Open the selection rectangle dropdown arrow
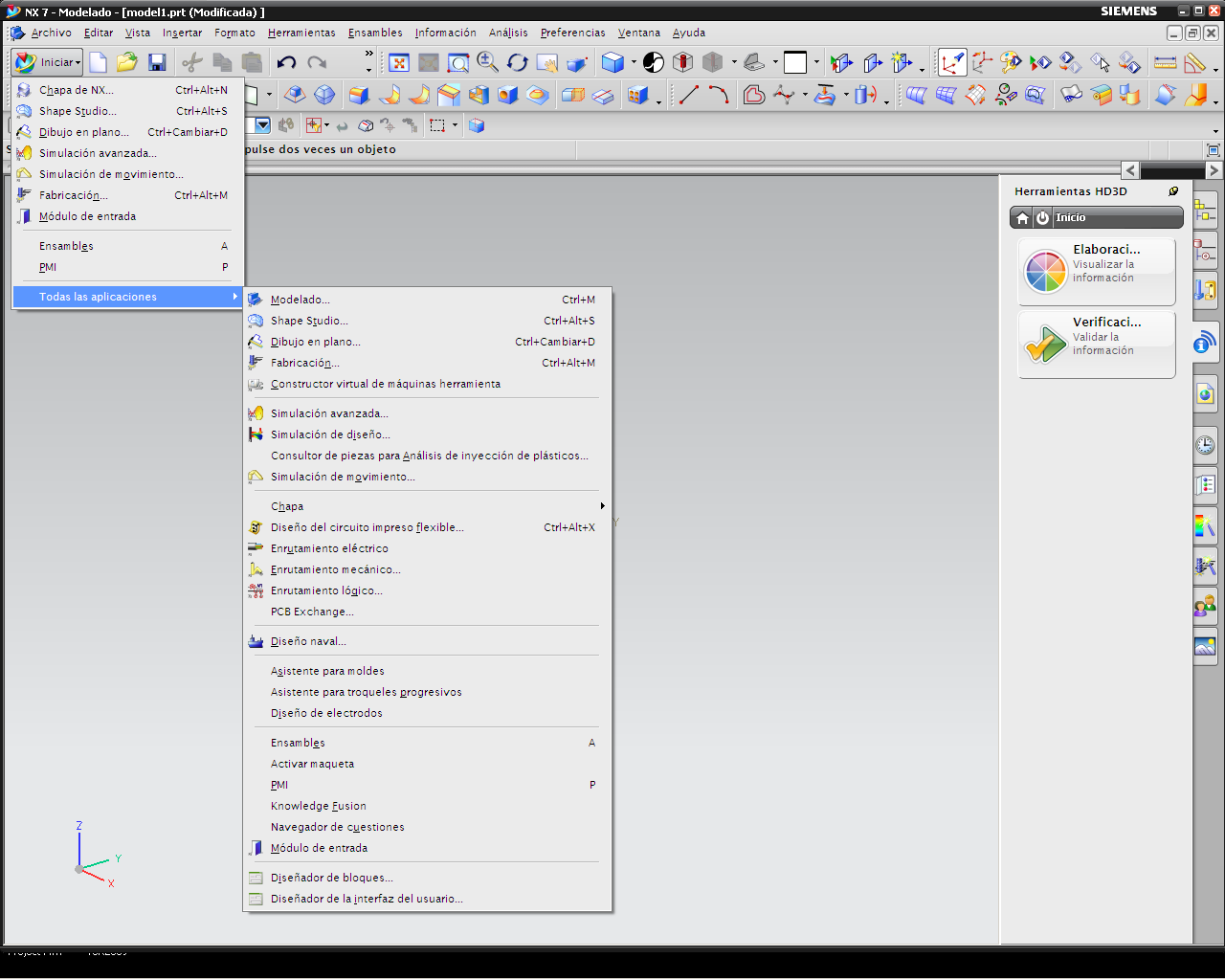 tap(455, 125)
